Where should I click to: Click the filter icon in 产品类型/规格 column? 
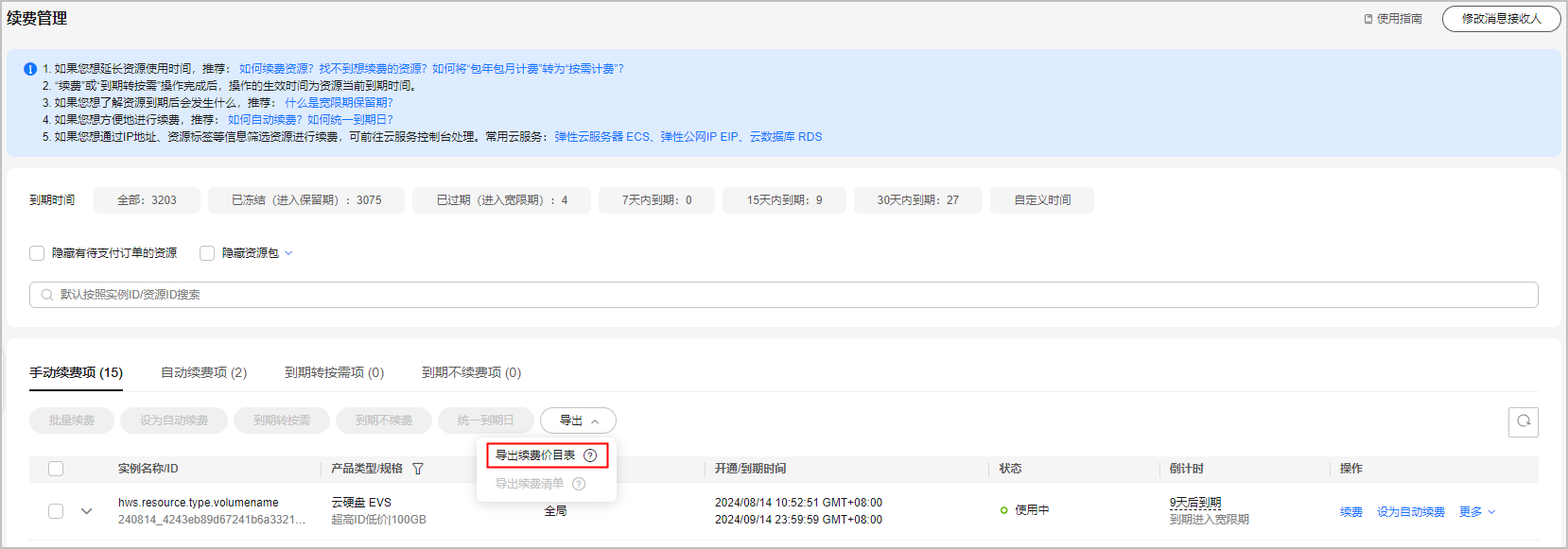[x=418, y=469]
